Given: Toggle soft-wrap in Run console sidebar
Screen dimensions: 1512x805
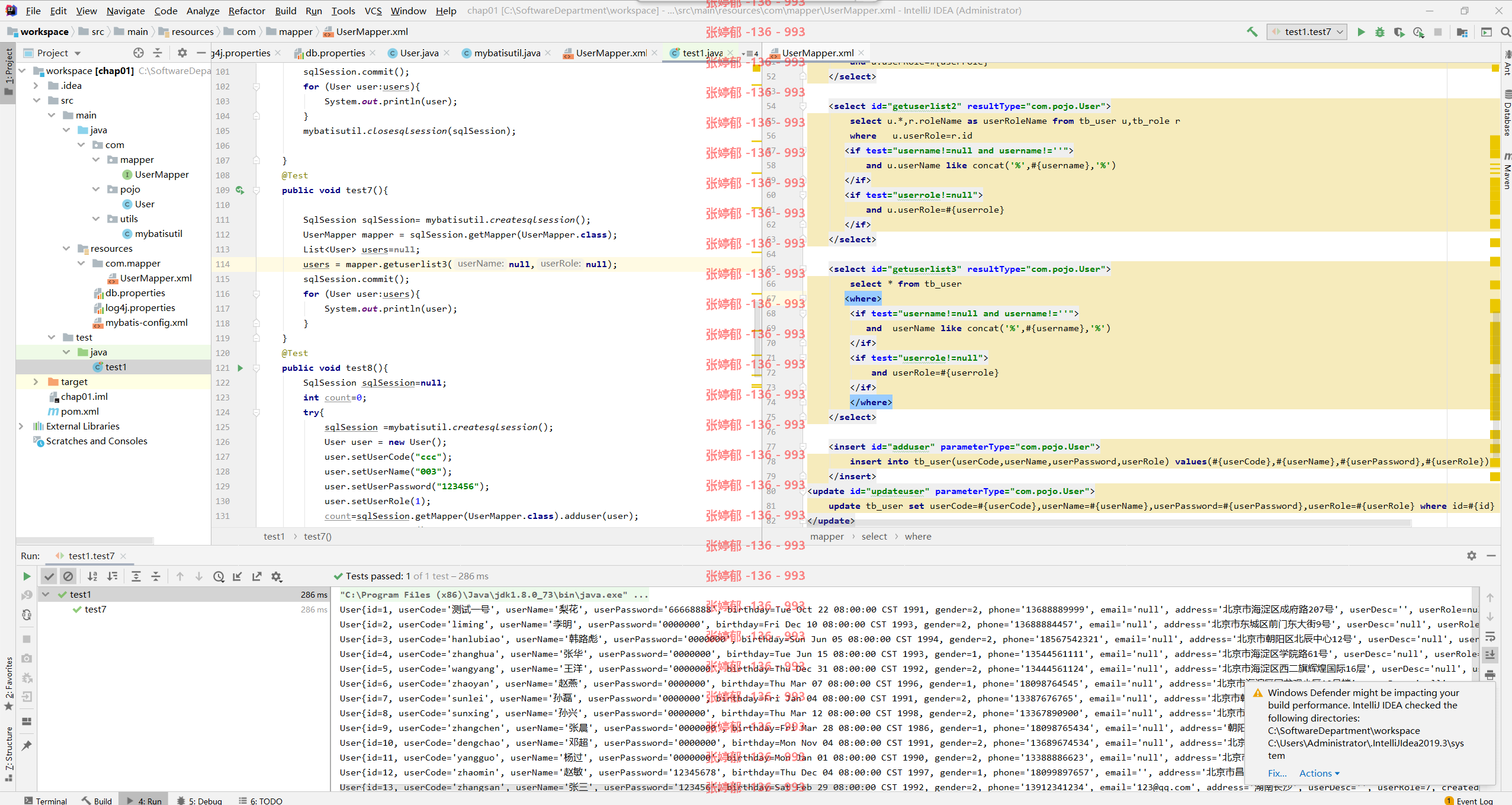Looking at the screenshot, I should click(x=1491, y=637).
